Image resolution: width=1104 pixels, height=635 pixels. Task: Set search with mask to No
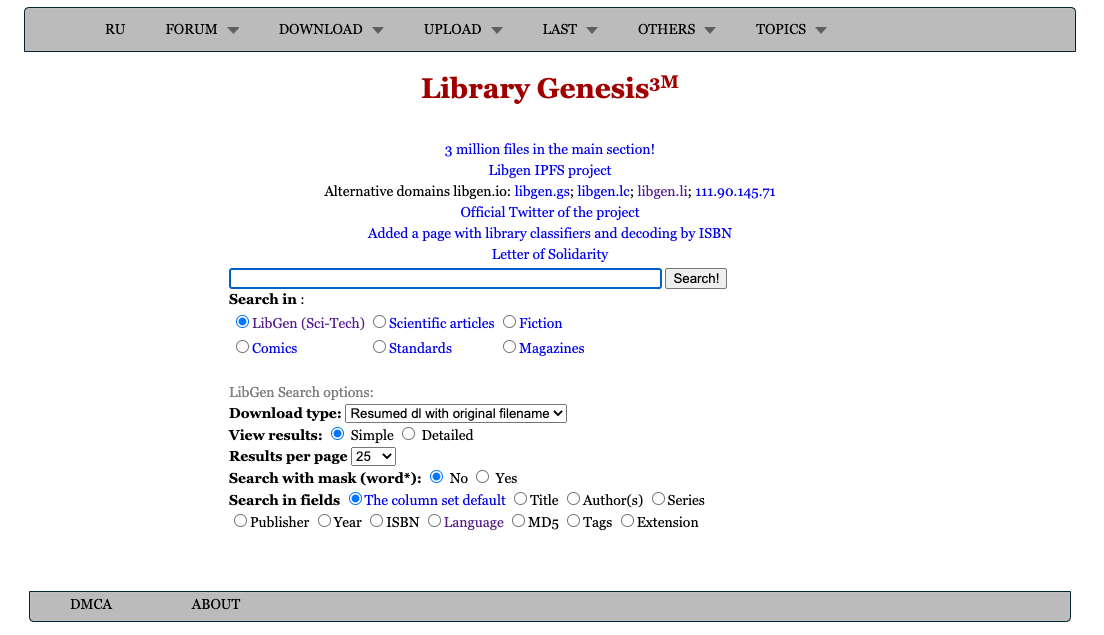click(437, 477)
